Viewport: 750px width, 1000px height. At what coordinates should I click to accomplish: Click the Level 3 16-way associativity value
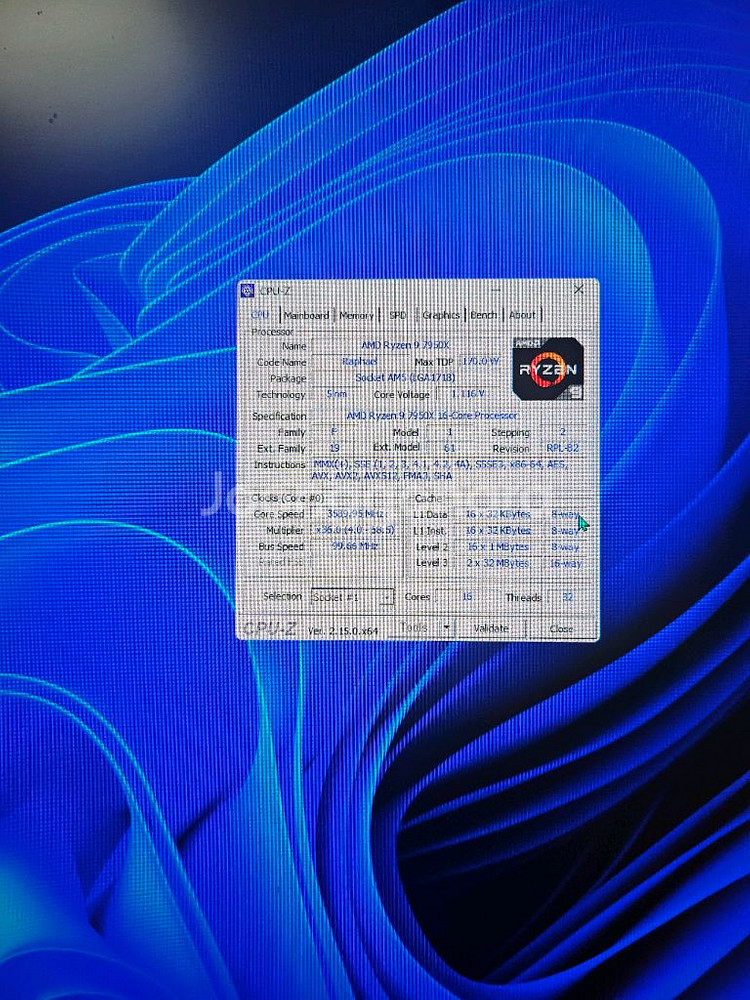tap(565, 564)
